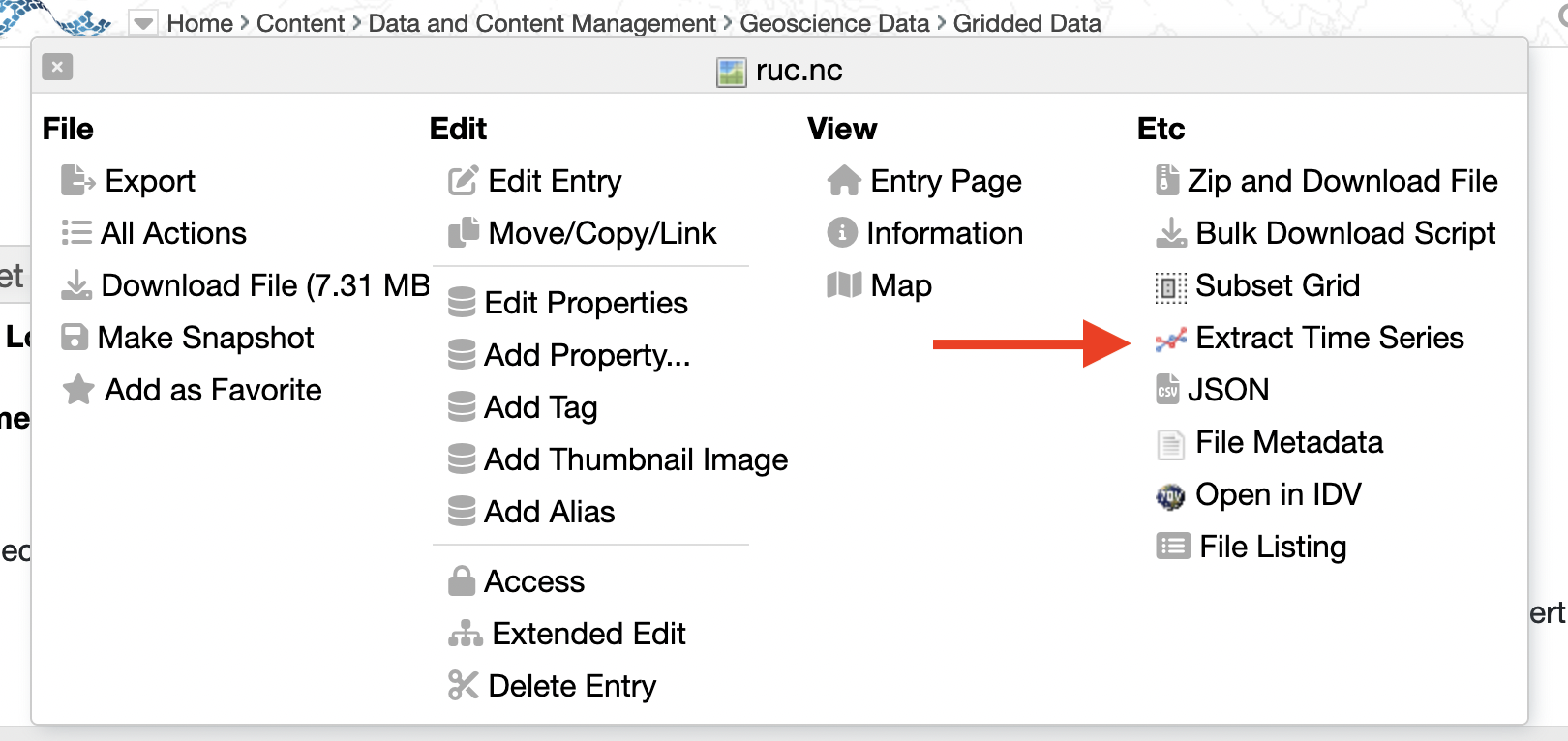Select Add Thumbnail Image option

[x=635, y=459]
